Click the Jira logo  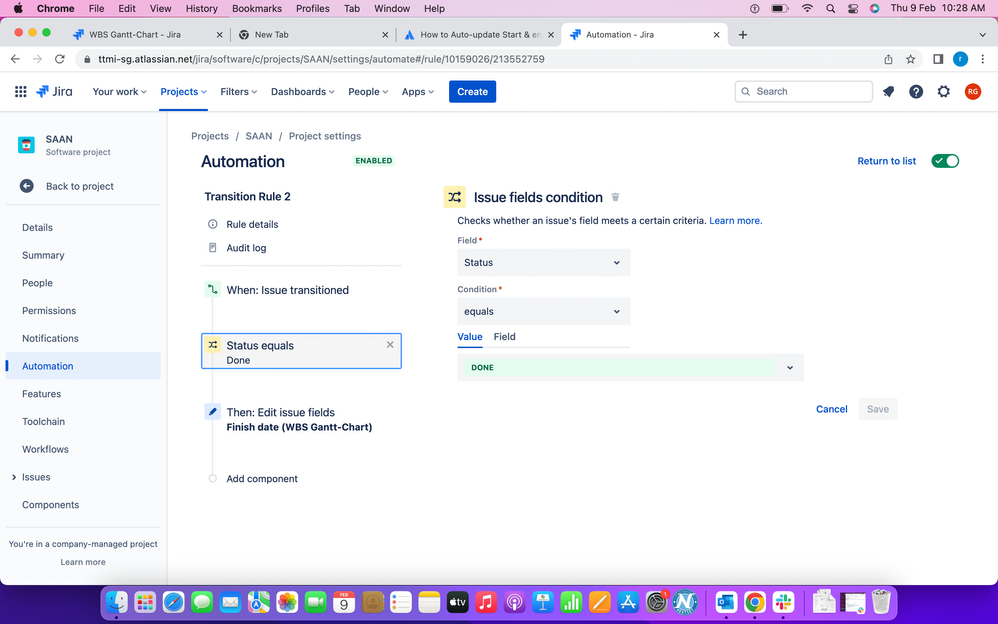tap(54, 92)
